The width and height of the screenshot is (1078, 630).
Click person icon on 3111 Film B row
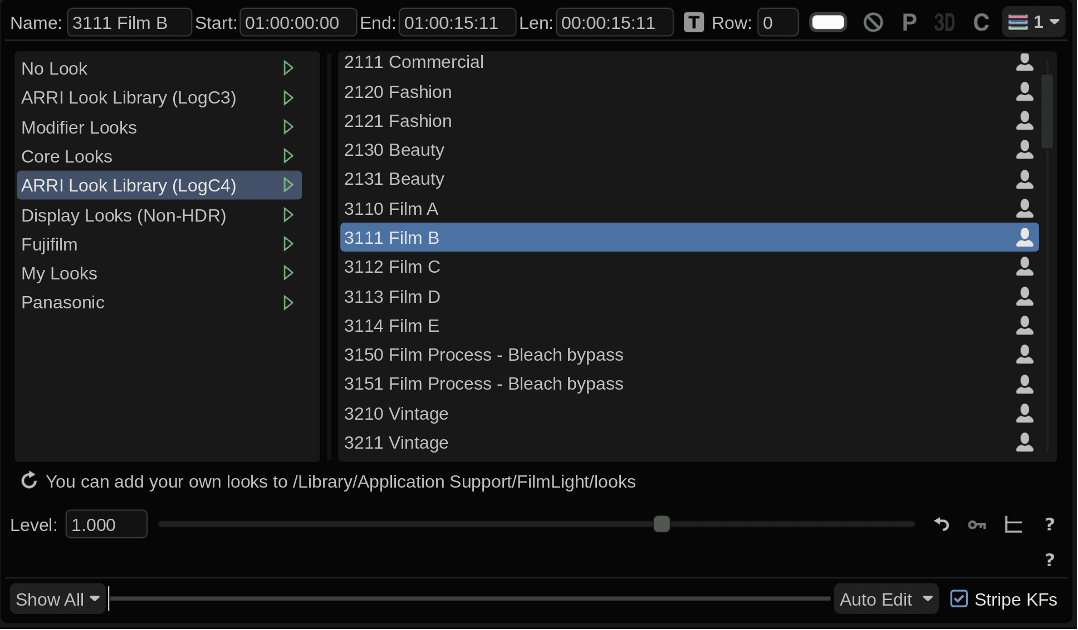(x=1024, y=237)
